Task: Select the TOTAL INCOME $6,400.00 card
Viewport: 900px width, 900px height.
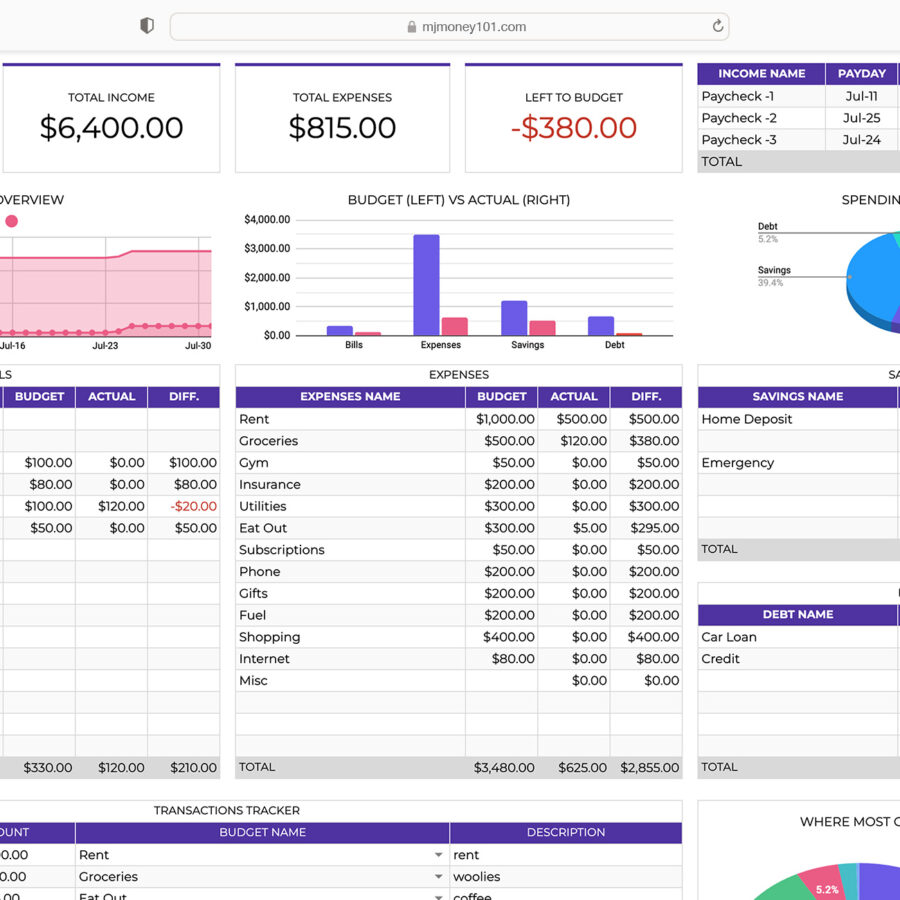Action: point(111,118)
